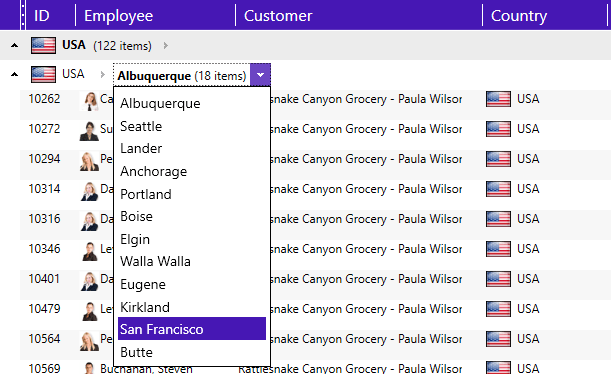Click USA flag icon in Albuquerque subgroup row
The height and width of the screenshot is (374, 611).
[43, 74]
